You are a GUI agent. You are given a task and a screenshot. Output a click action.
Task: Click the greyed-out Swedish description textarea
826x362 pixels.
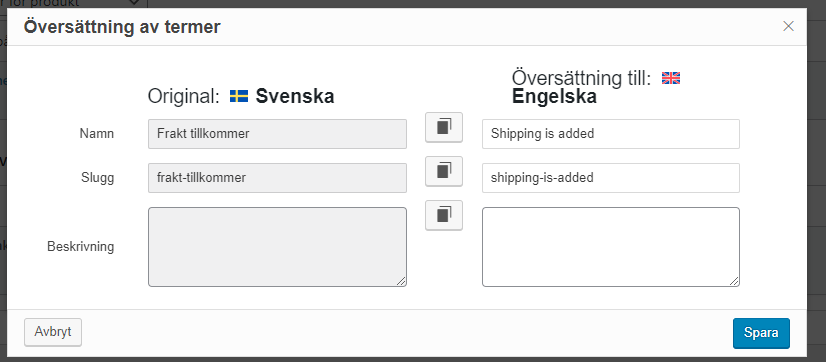tap(277, 247)
